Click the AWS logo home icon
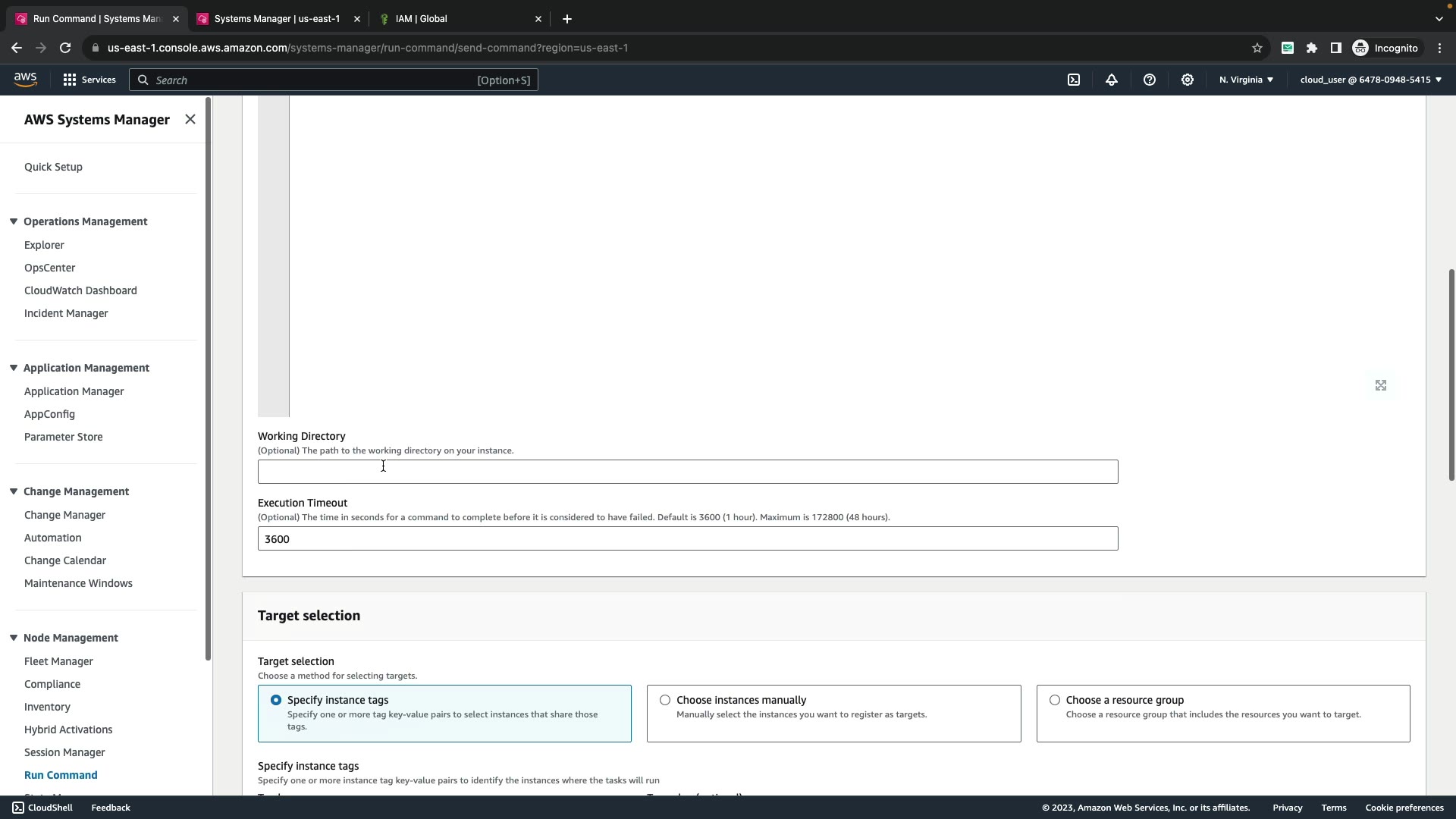 point(25,80)
